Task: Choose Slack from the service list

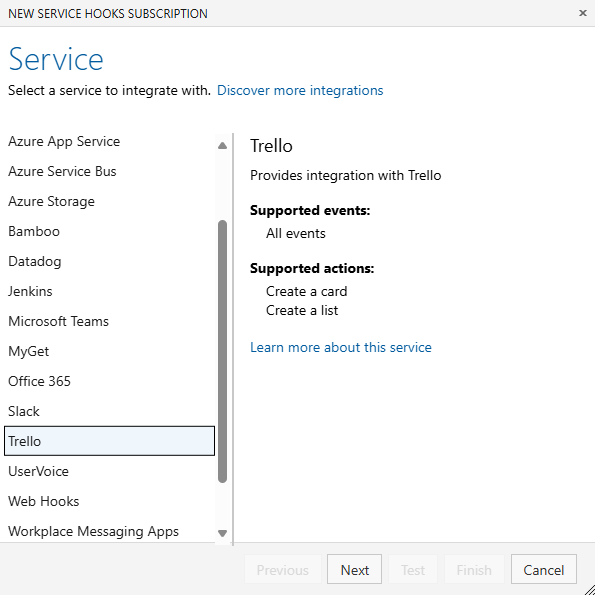Action: pos(109,411)
